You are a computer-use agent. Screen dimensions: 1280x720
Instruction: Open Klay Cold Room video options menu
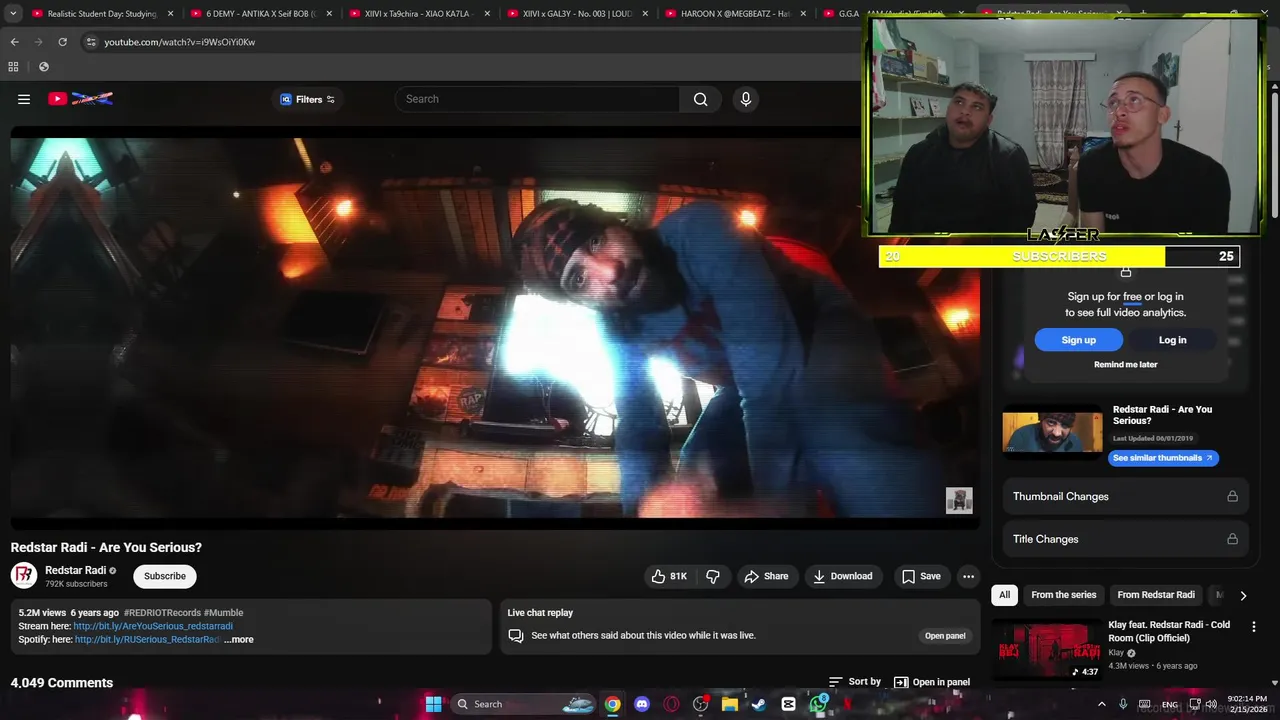1253,627
